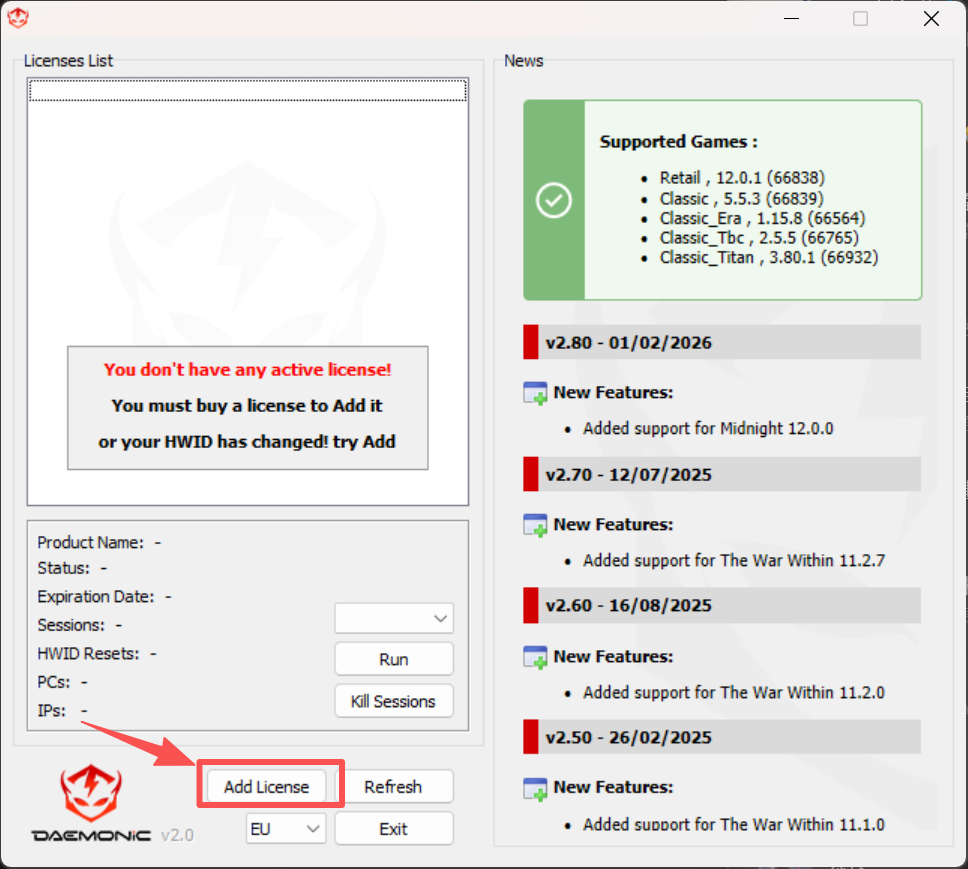Viewport: 968px width, 869px height.
Task: Exit the Daemonic application
Action: pyautogui.click(x=393, y=828)
